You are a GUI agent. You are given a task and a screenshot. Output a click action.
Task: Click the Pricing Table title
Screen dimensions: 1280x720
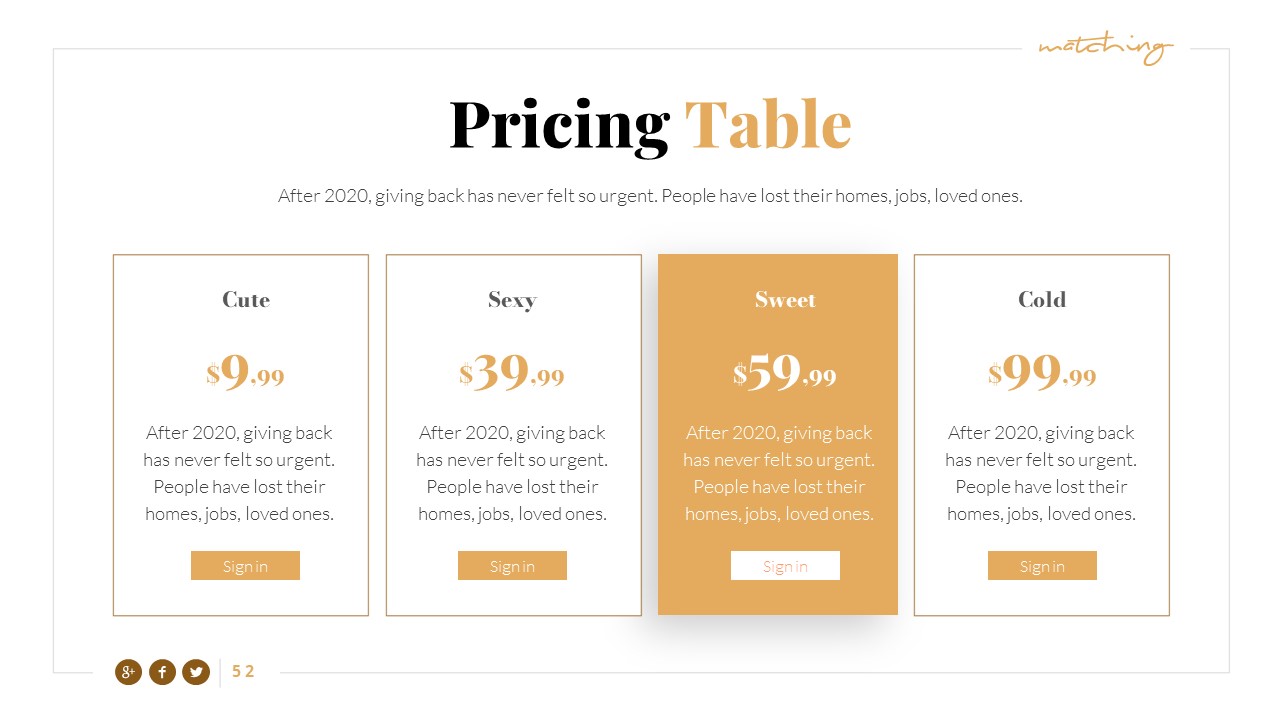pos(650,125)
